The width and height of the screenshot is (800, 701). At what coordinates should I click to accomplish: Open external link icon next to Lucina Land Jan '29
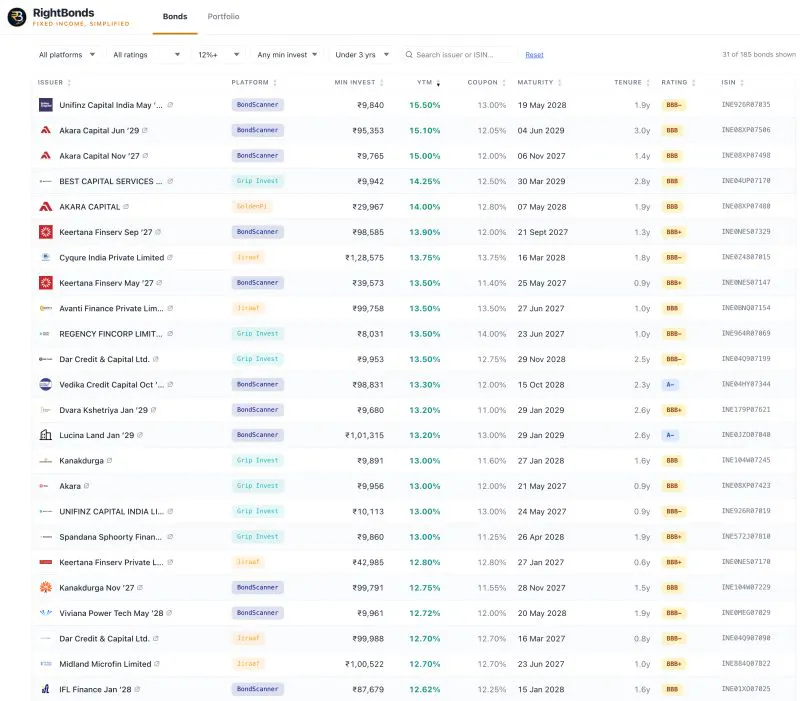[x=140, y=435]
